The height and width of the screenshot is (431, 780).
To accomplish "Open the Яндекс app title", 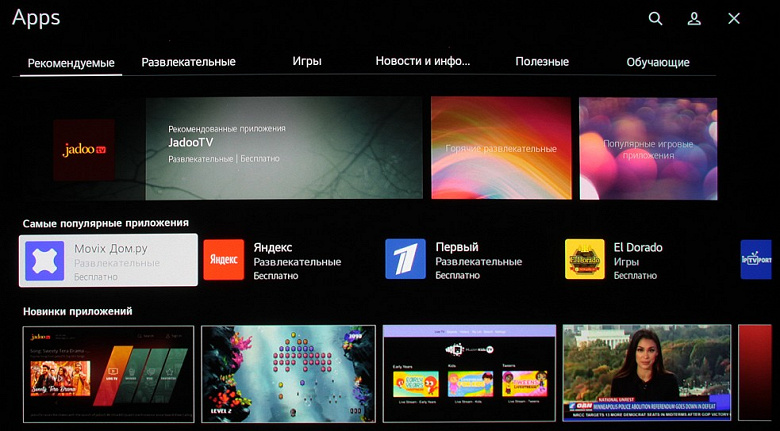I will [273, 247].
